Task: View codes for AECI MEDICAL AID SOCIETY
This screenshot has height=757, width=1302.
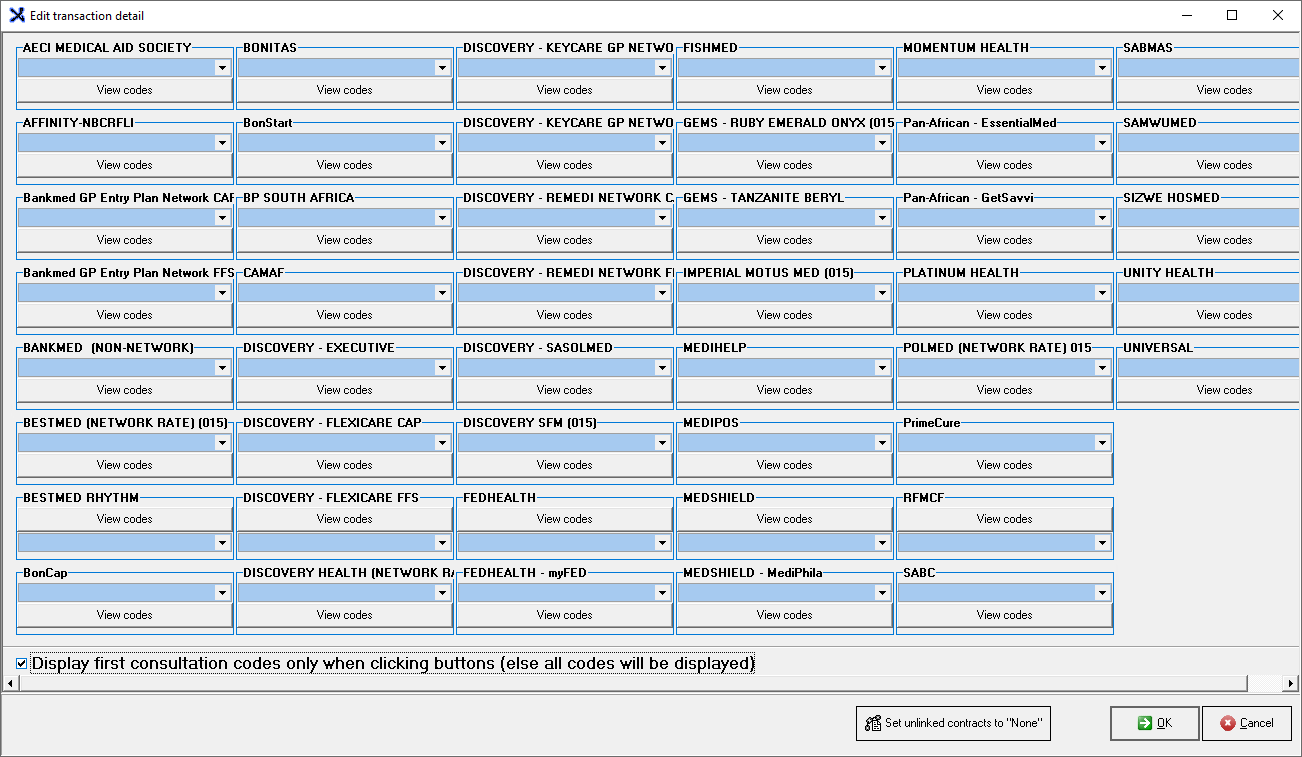Action: [x=125, y=90]
